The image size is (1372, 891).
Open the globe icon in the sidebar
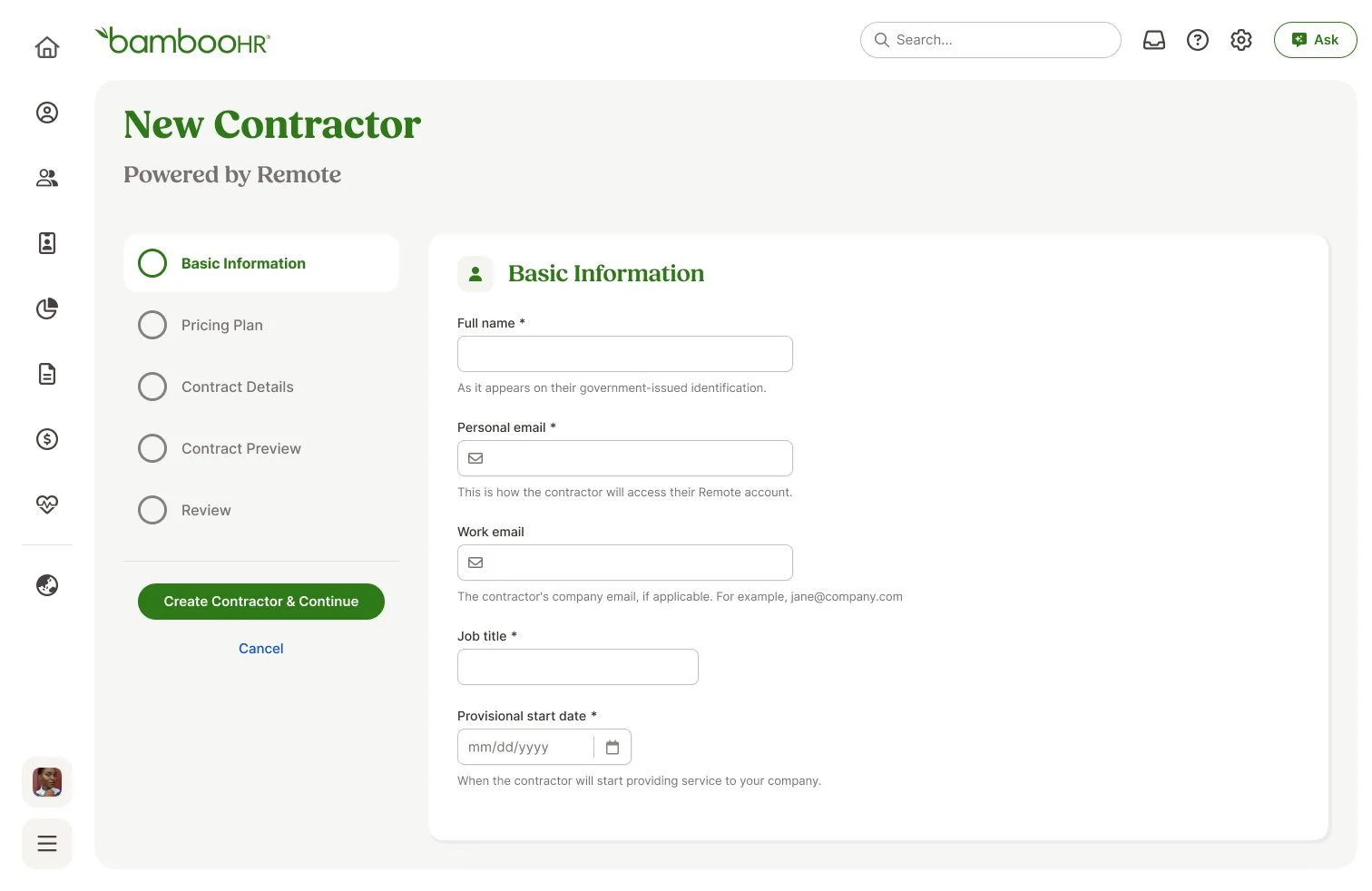point(47,585)
